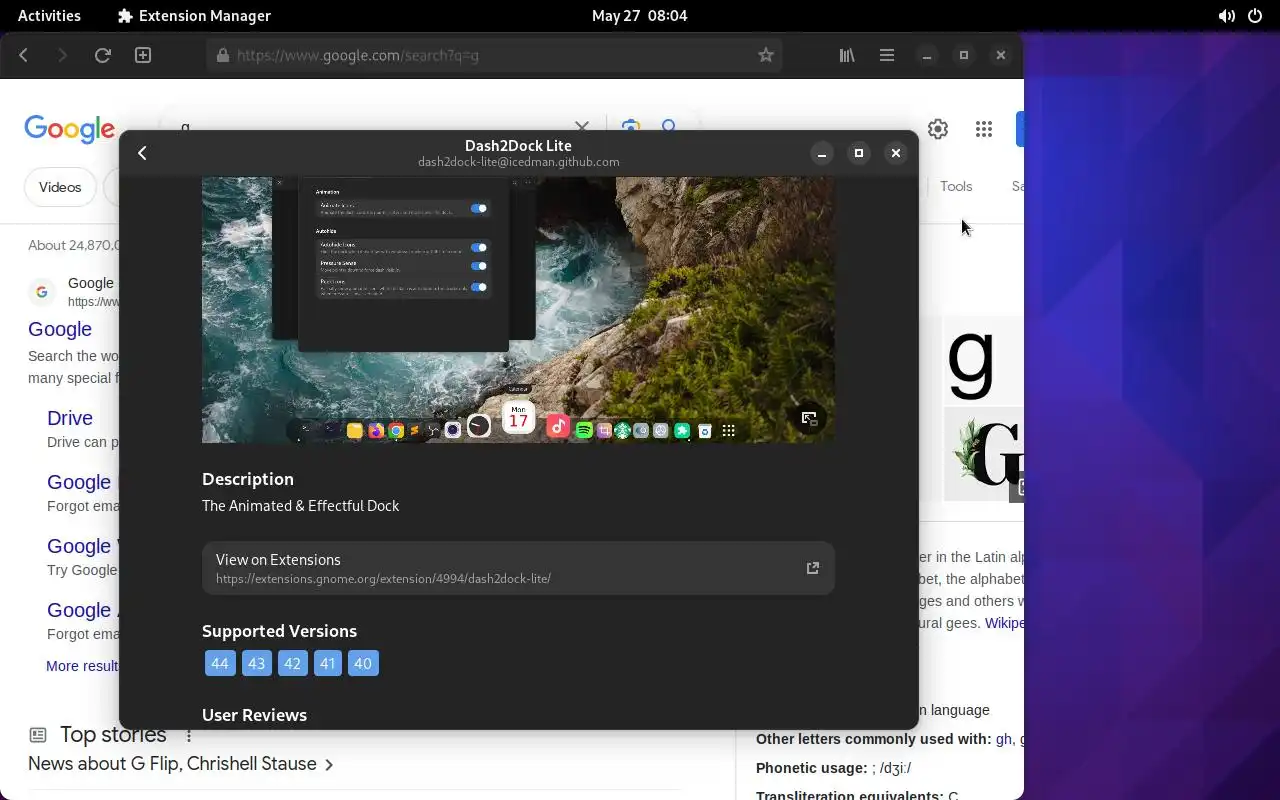Open the Wikipedia link in the knowledge panel

(1004, 623)
